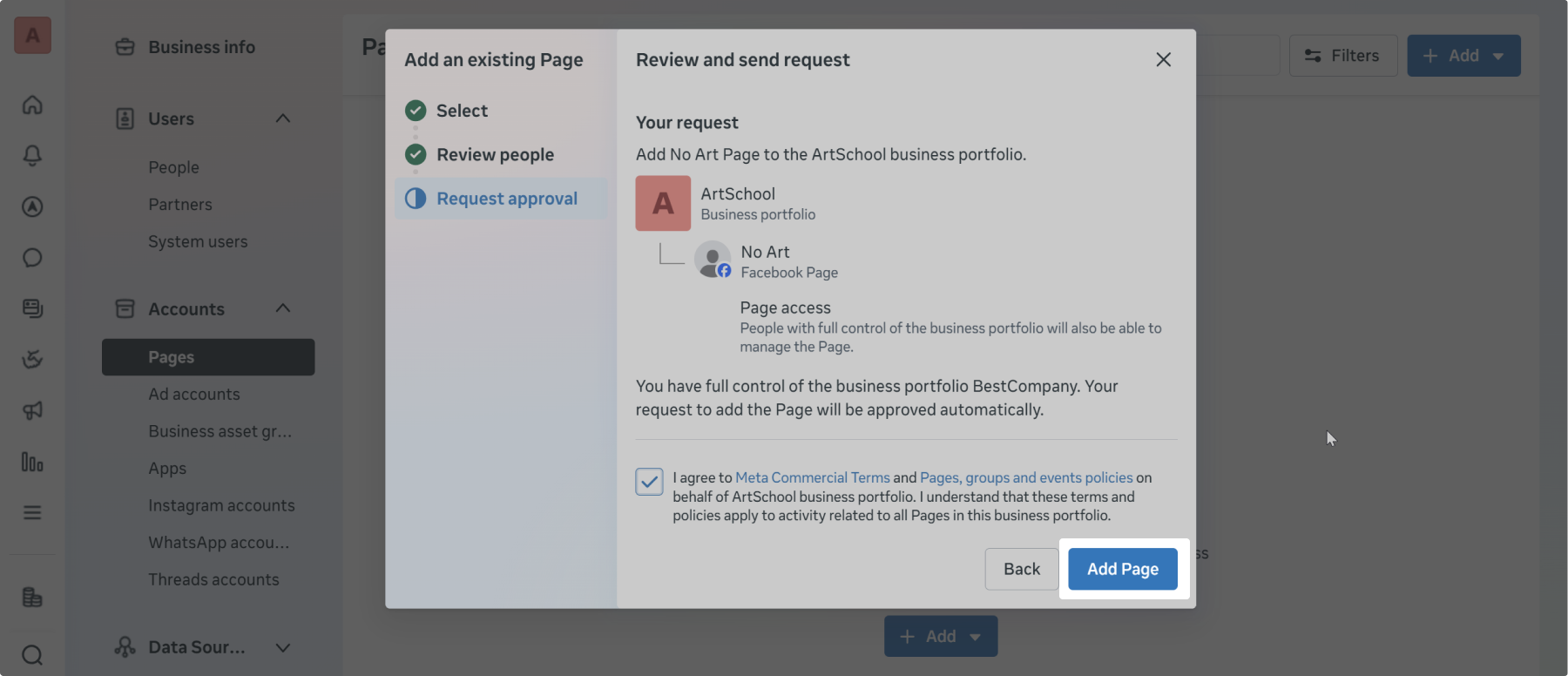Open the top Add button dropdown arrow
This screenshot has width=1568, height=676.
tap(1498, 56)
